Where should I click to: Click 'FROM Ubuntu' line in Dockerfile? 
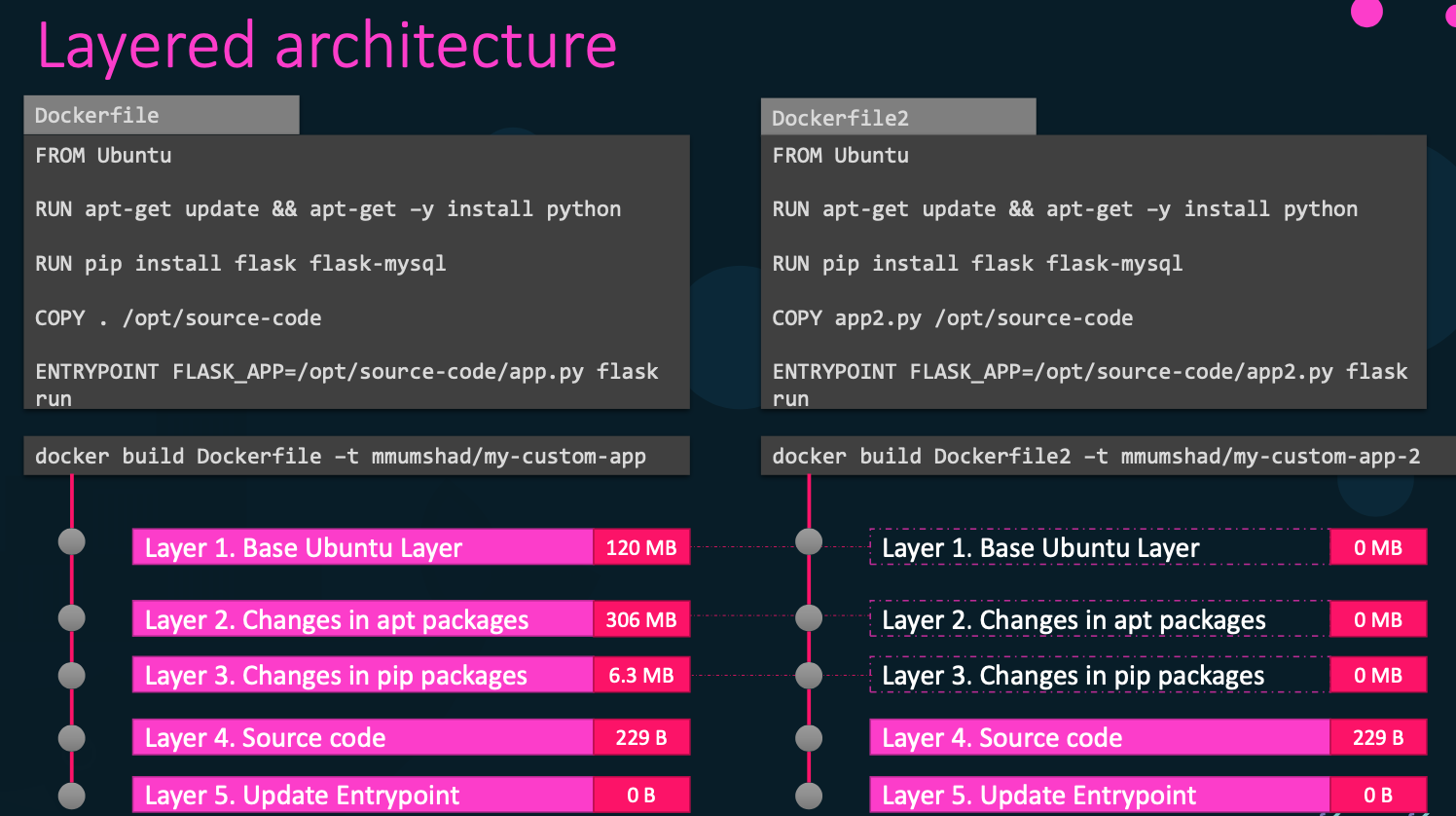coord(103,155)
